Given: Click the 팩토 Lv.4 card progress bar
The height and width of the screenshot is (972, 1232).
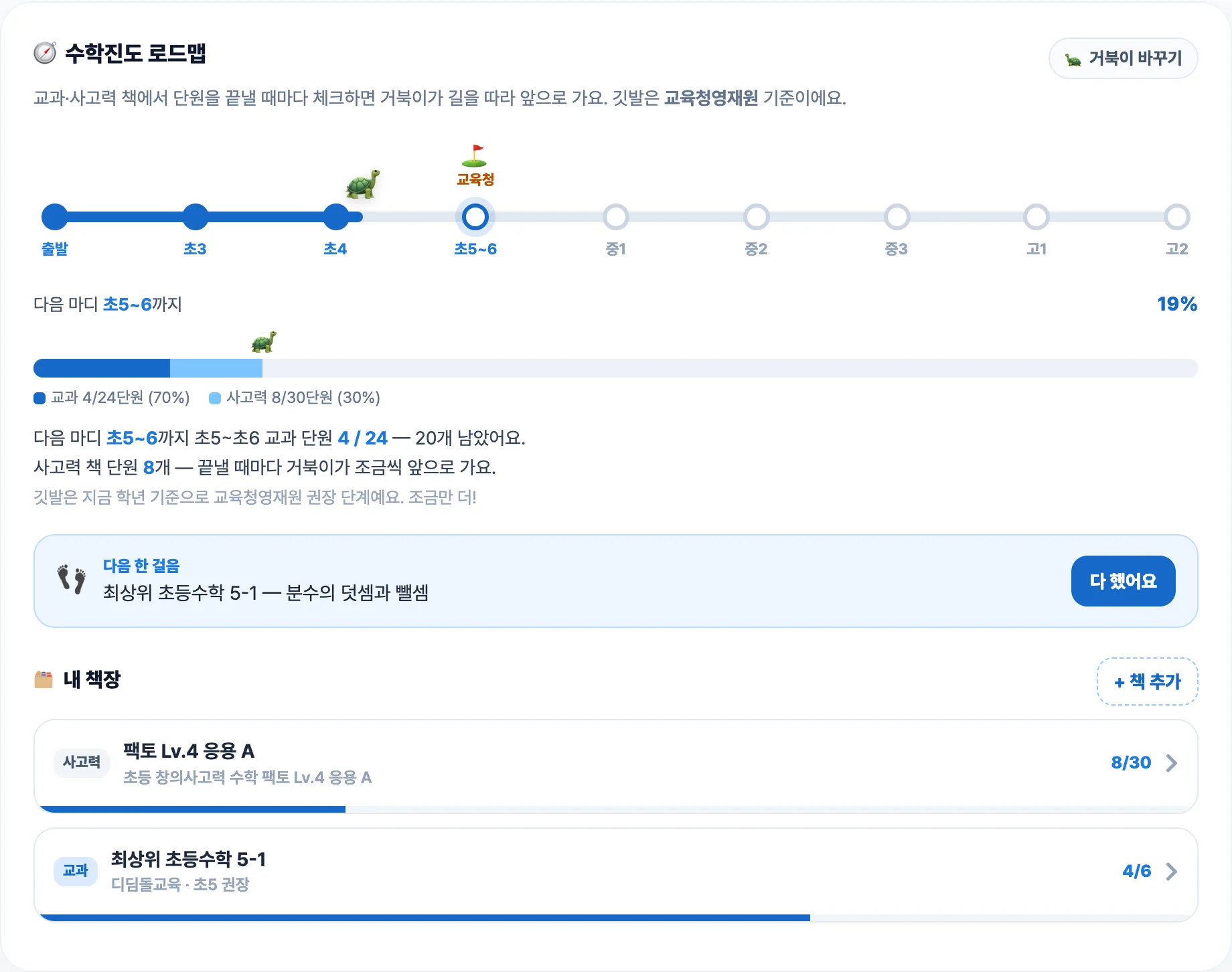Looking at the screenshot, I should tap(615, 809).
